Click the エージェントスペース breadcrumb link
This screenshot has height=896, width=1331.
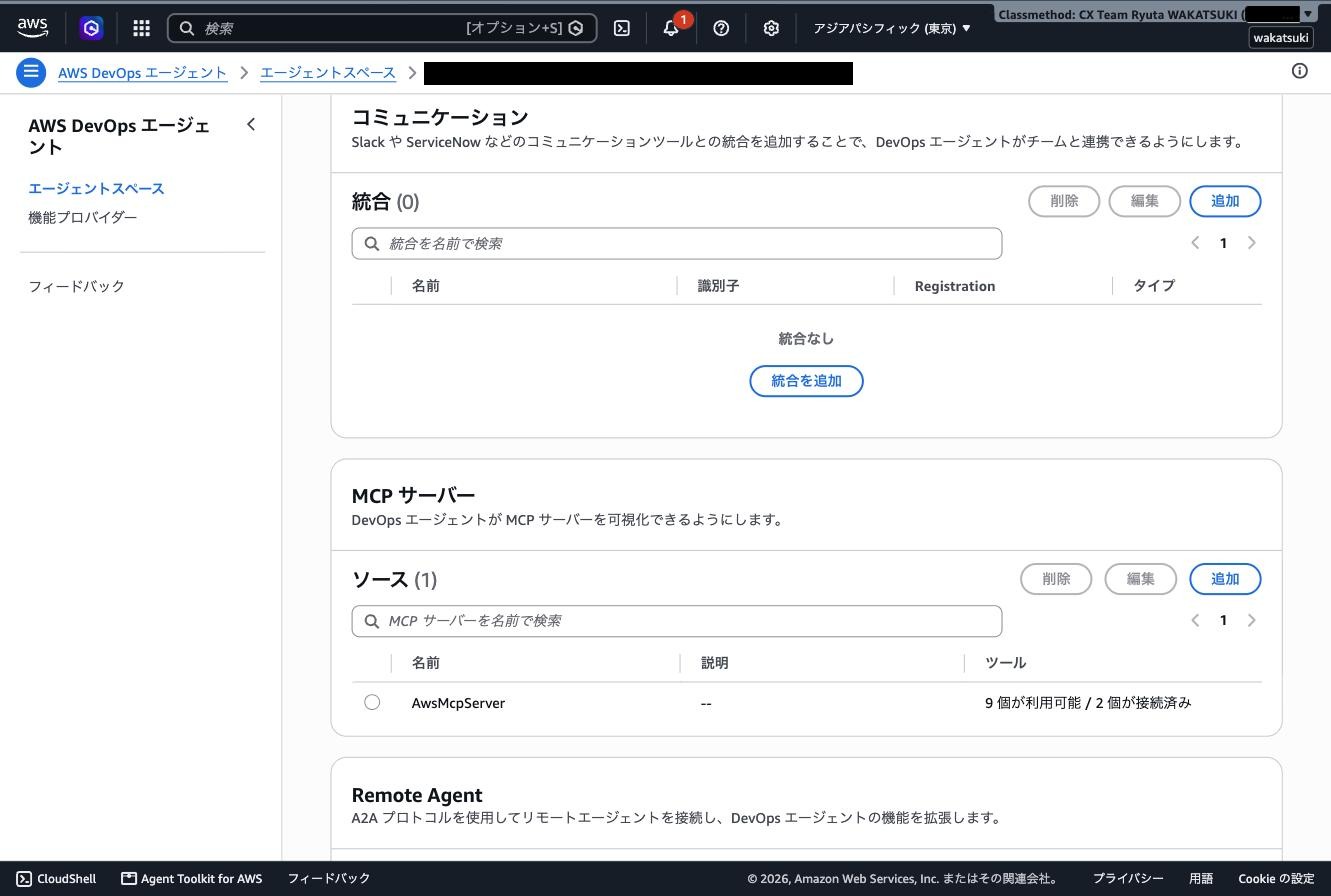328,72
